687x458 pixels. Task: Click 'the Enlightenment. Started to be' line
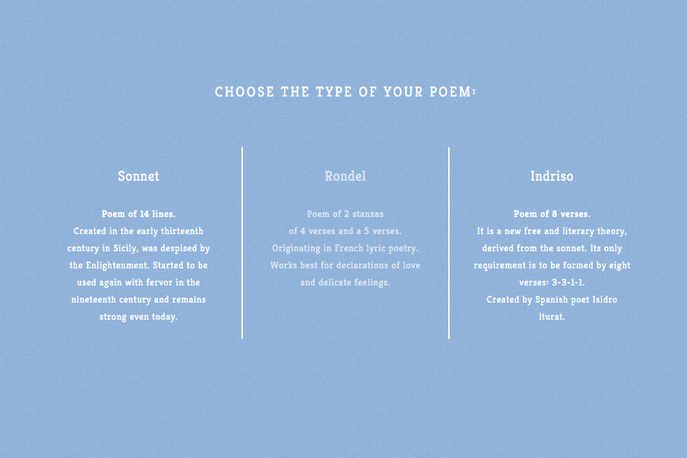point(138,265)
